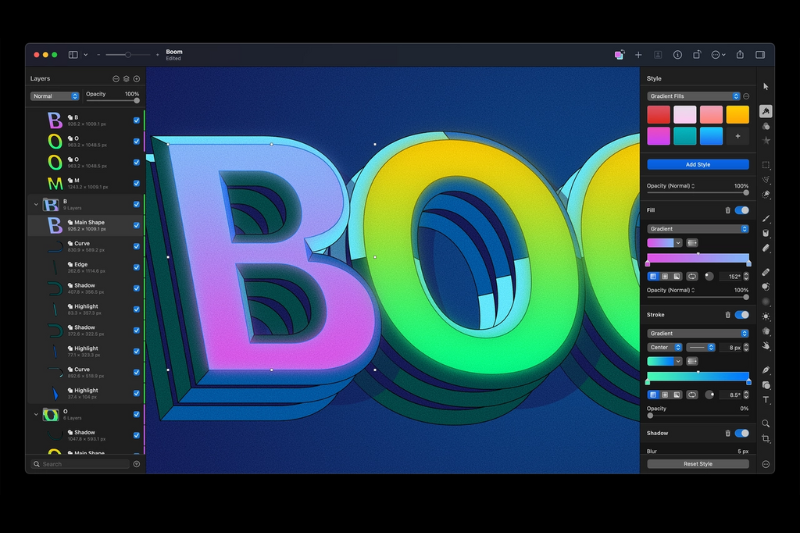Select the Type text tool
The image size is (800, 533).
pos(765,399)
